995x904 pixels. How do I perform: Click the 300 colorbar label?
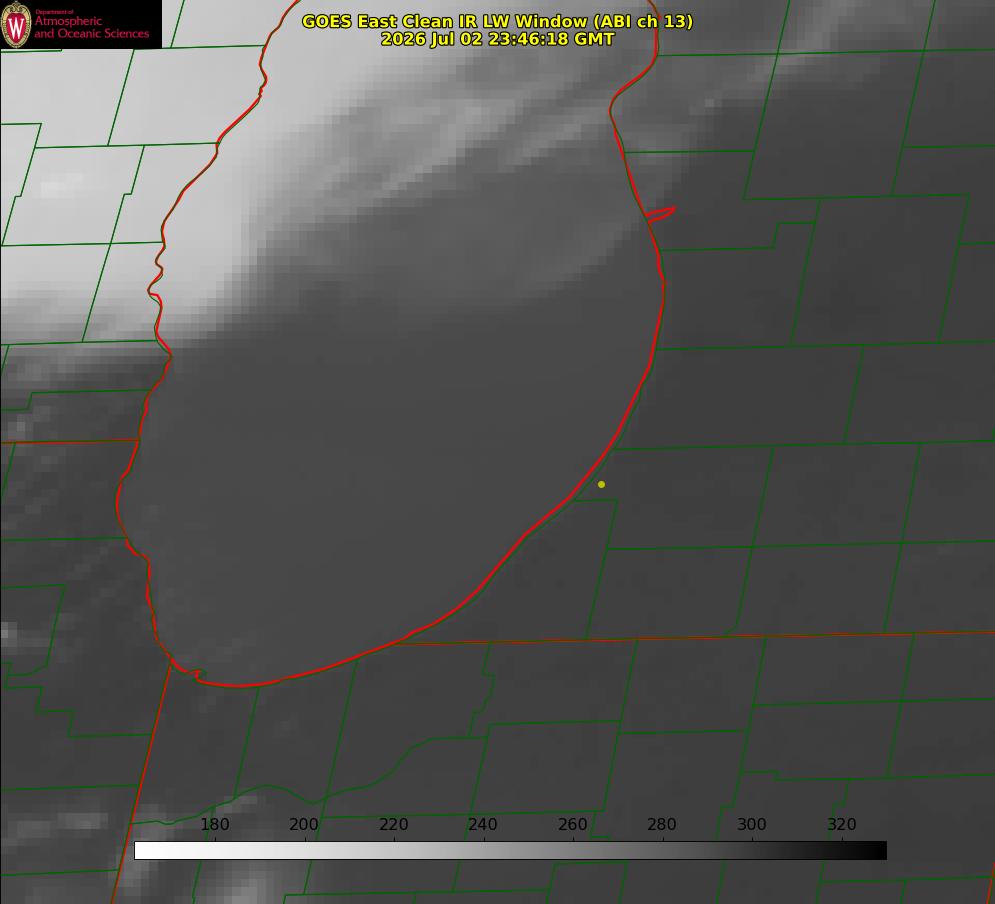pyautogui.click(x=751, y=824)
